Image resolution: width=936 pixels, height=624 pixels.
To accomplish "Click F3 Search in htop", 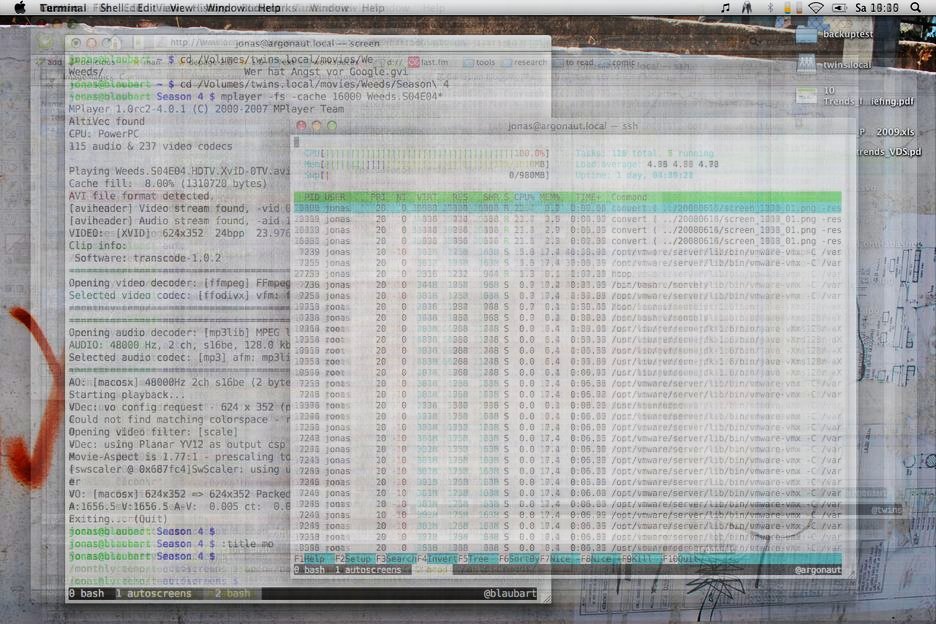I will [396, 559].
